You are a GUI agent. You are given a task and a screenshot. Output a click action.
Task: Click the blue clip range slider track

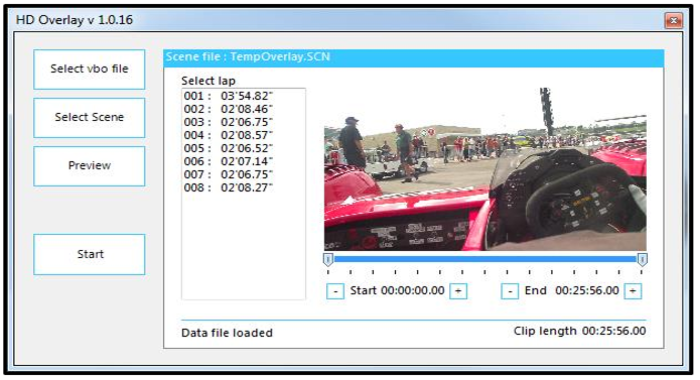(485, 259)
